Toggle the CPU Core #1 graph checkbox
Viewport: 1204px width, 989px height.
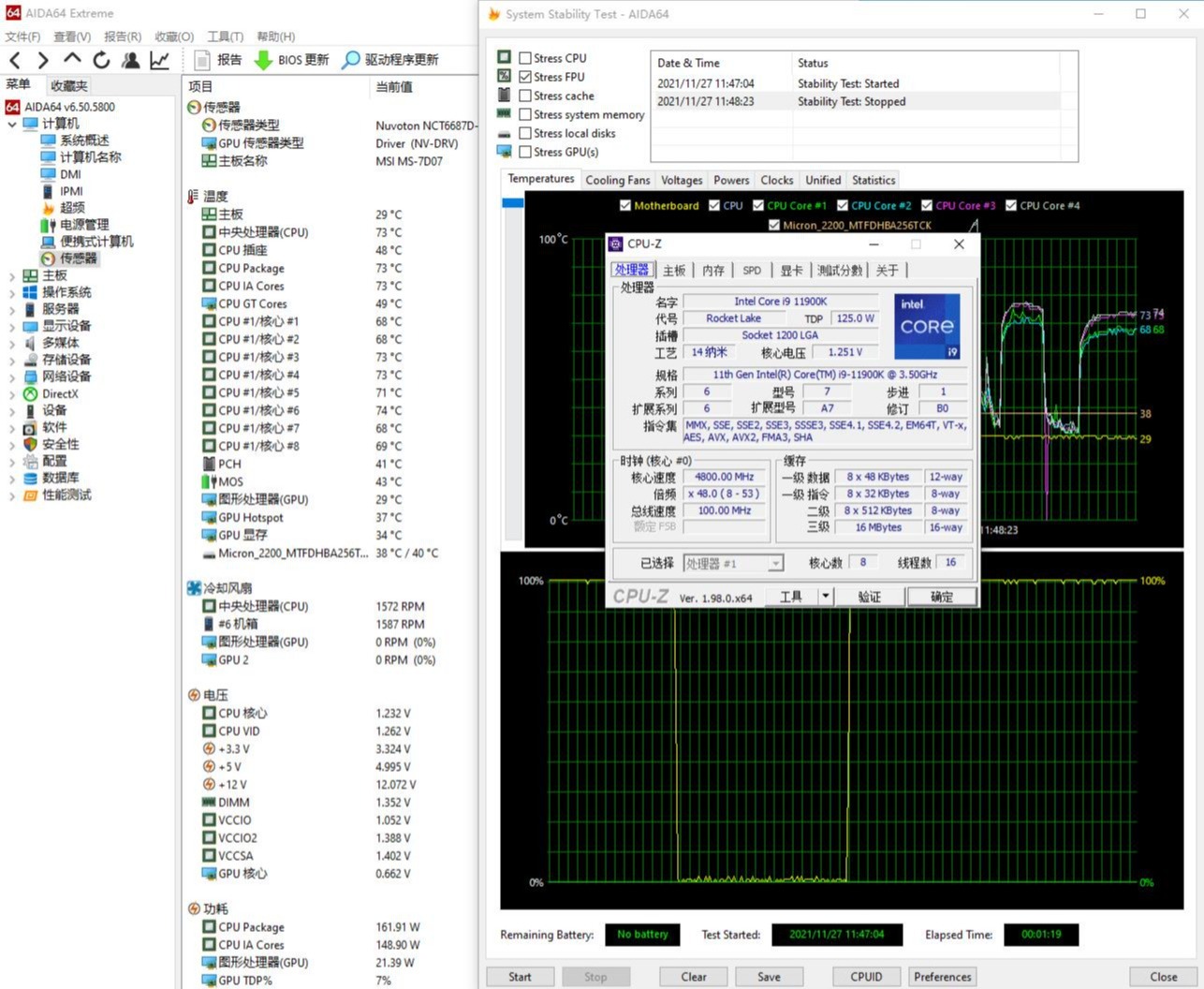[758, 206]
